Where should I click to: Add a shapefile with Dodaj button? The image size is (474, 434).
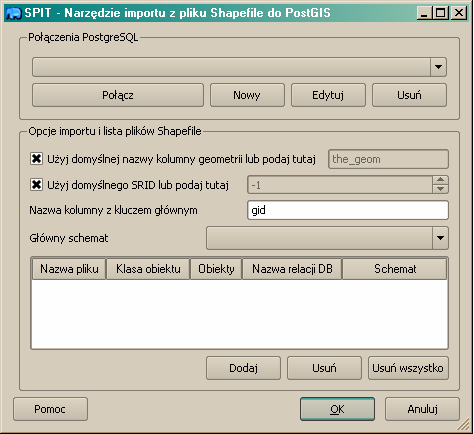(243, 368)
